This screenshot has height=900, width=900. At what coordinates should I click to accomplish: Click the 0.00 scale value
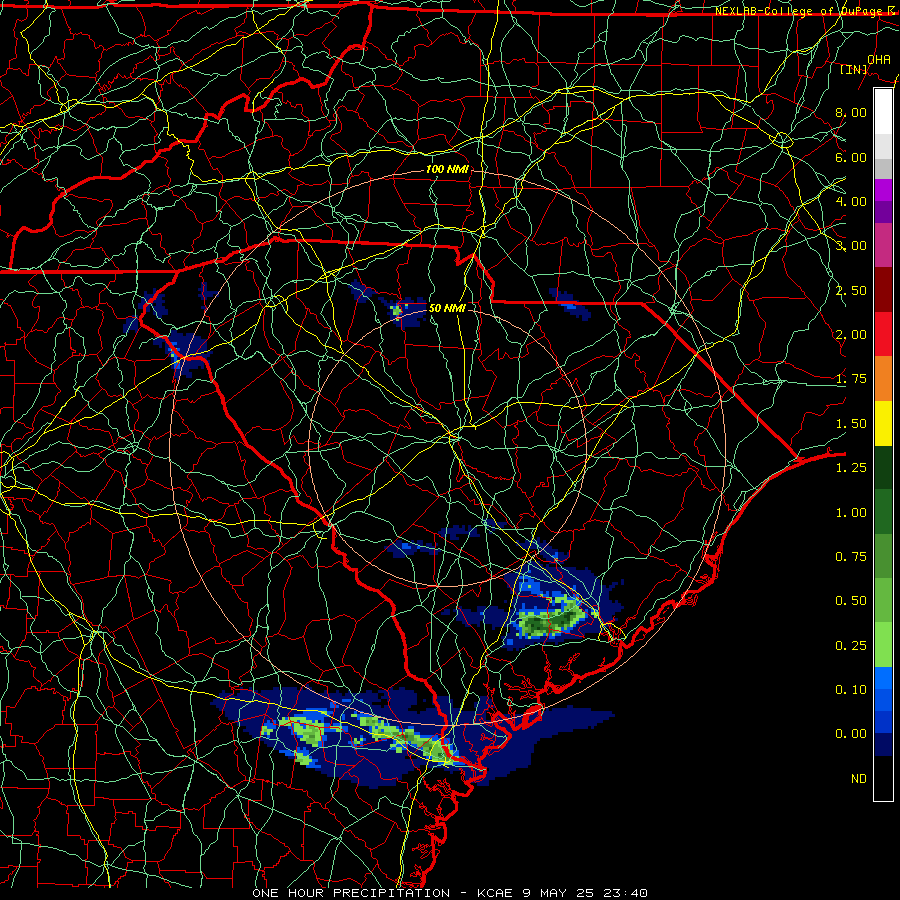[x=851, y=734]
